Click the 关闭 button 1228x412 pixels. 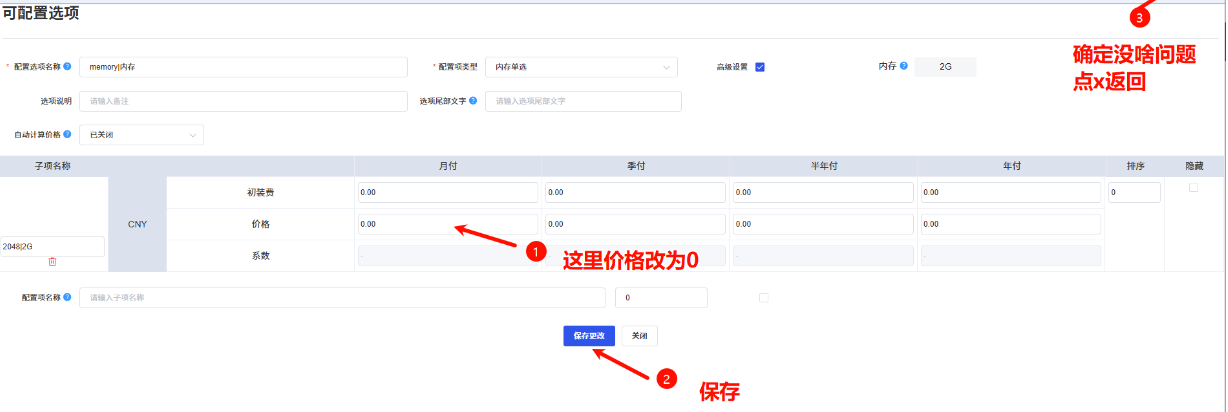click(x=640, y=336)
